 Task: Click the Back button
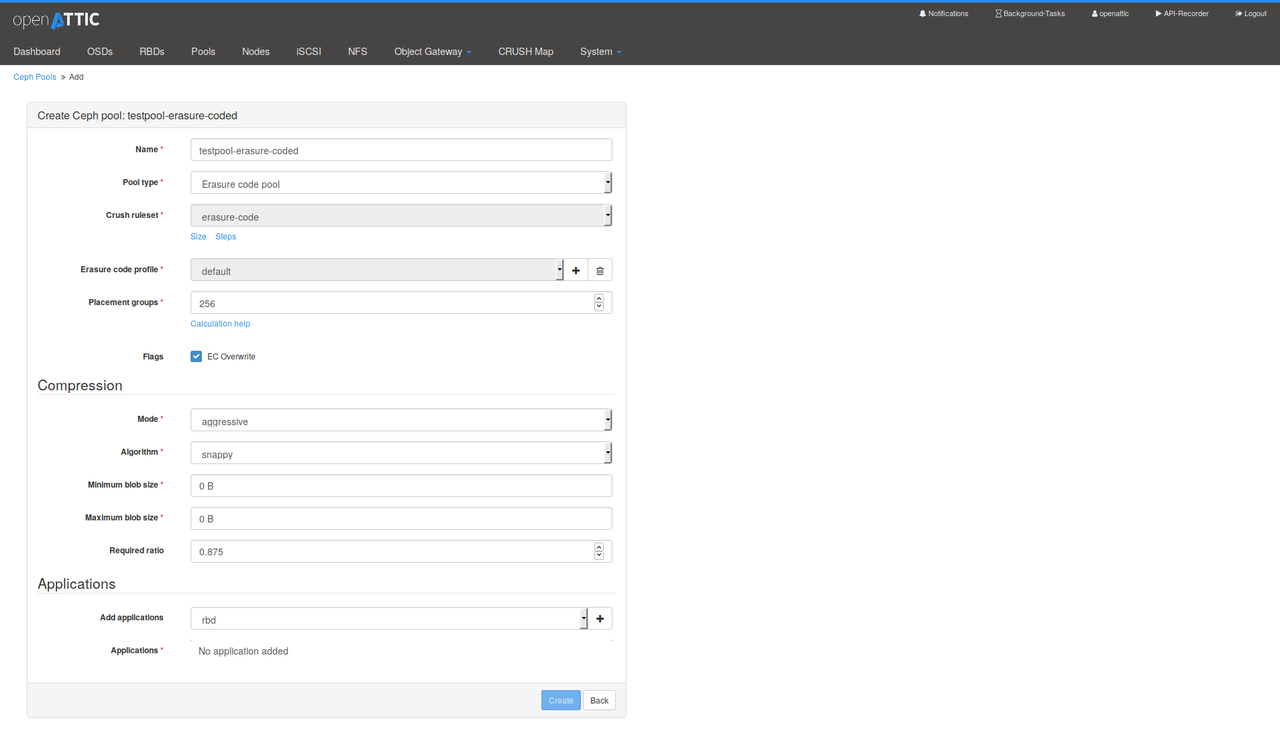pyautogui.click(x=599, y=700)
